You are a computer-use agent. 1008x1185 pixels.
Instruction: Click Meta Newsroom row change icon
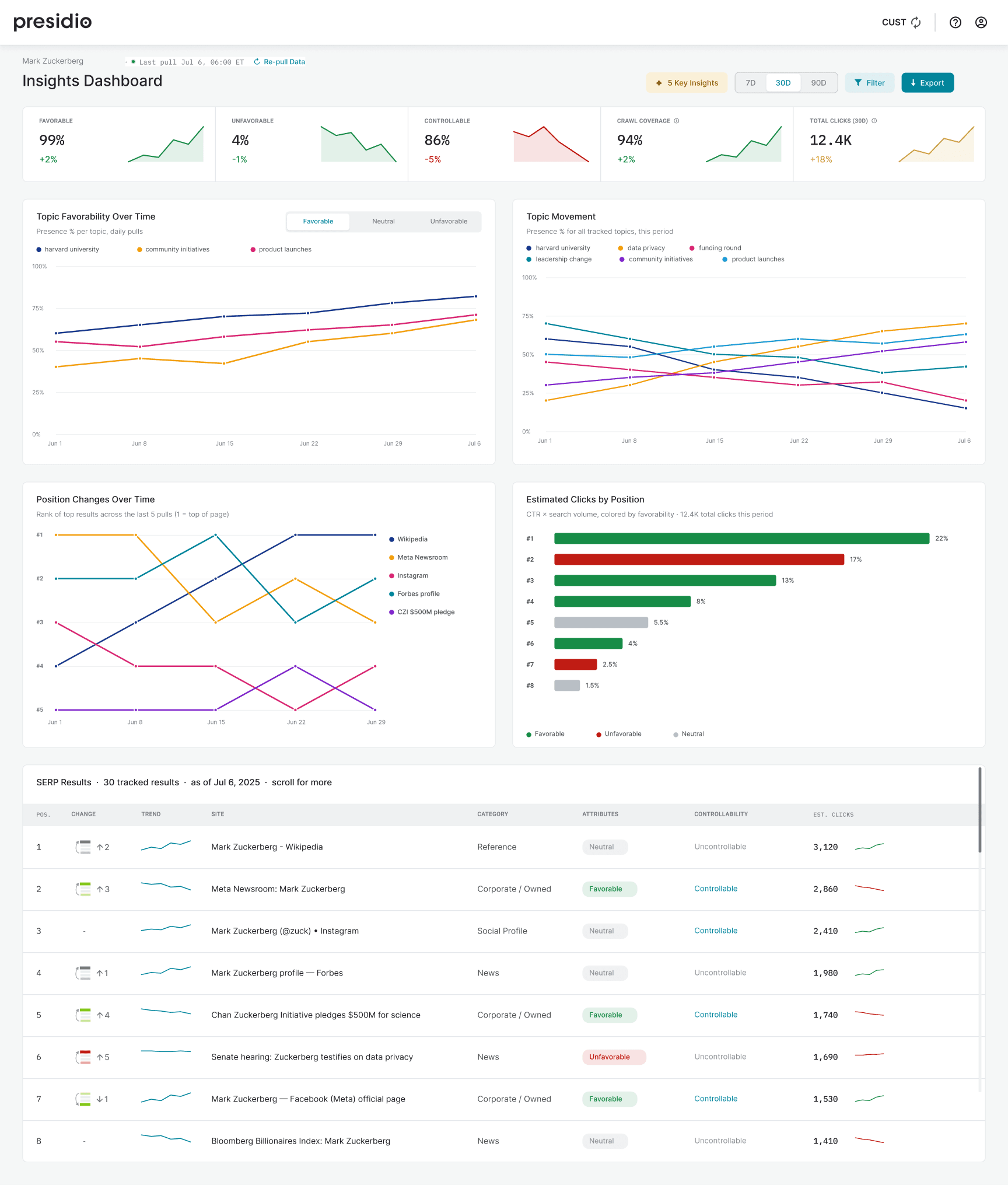coord(83,889)
